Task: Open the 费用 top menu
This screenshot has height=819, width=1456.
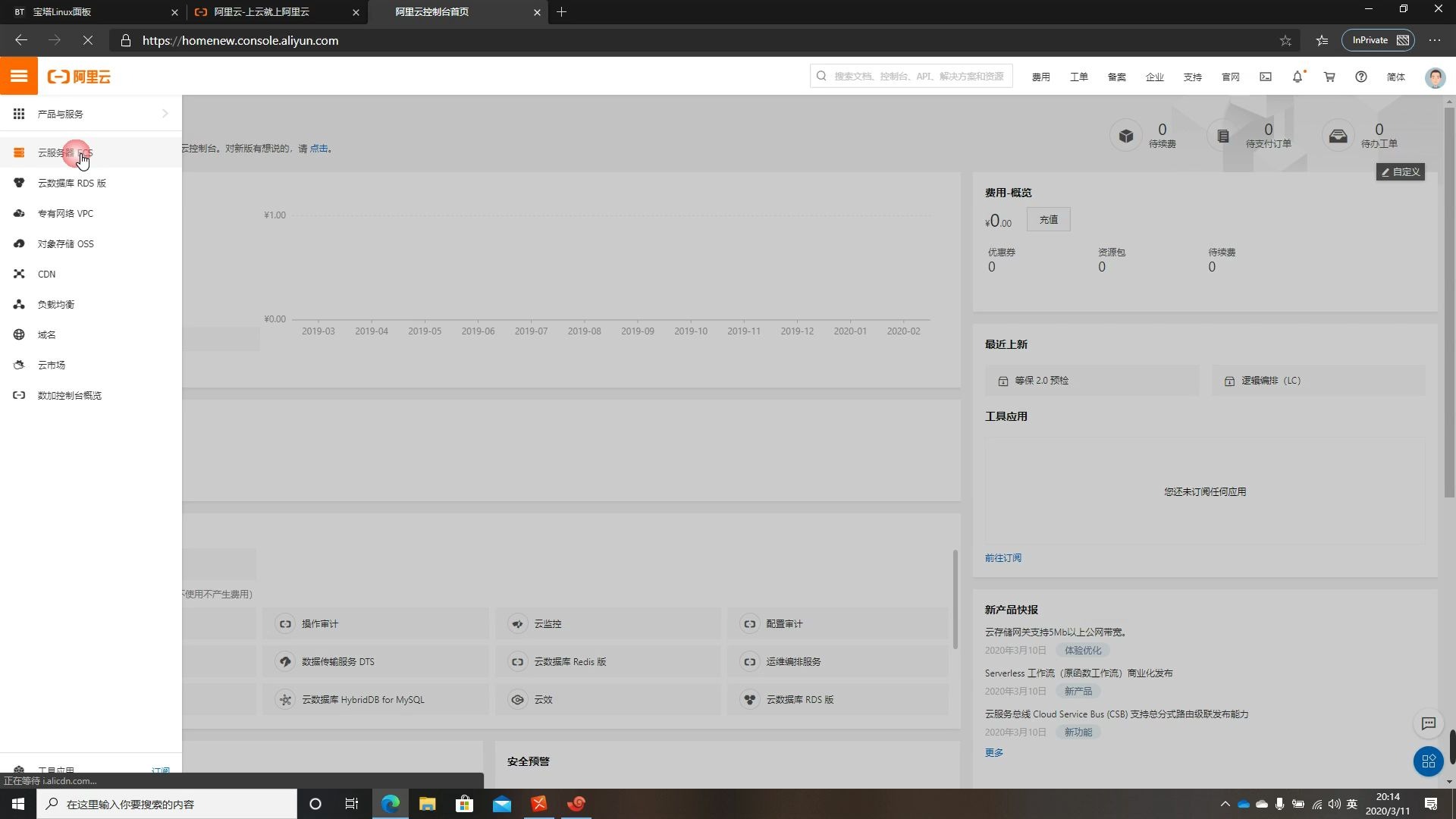Action: click(1040, 77)
